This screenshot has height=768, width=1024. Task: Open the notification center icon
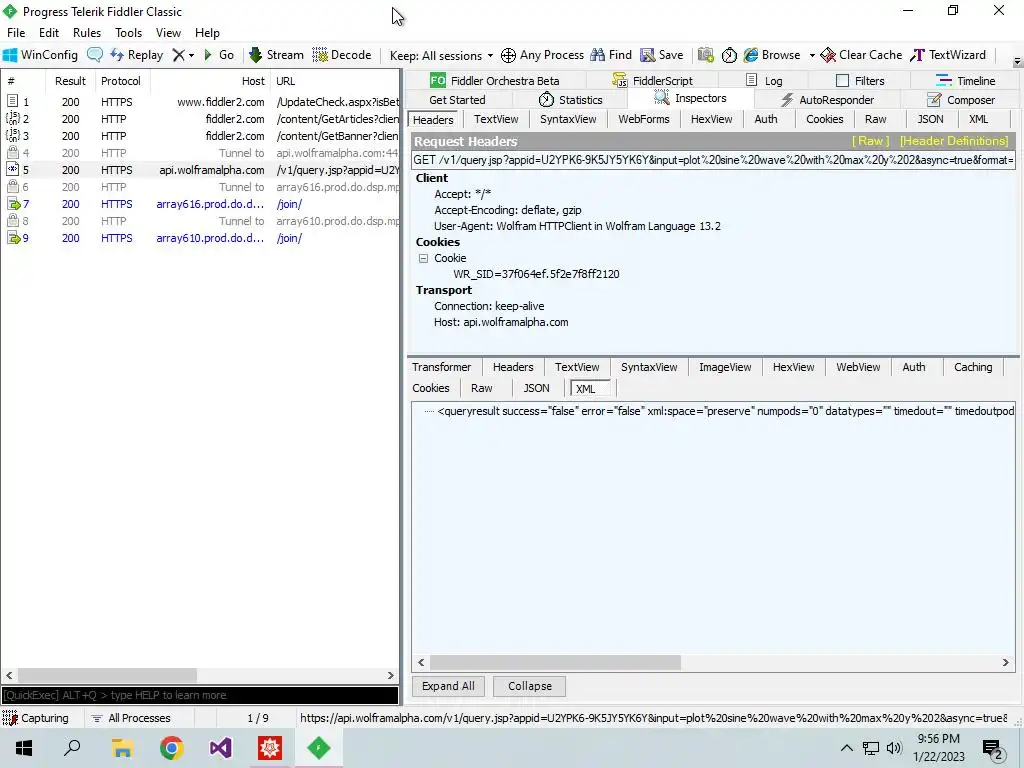(x=992, y=748)
